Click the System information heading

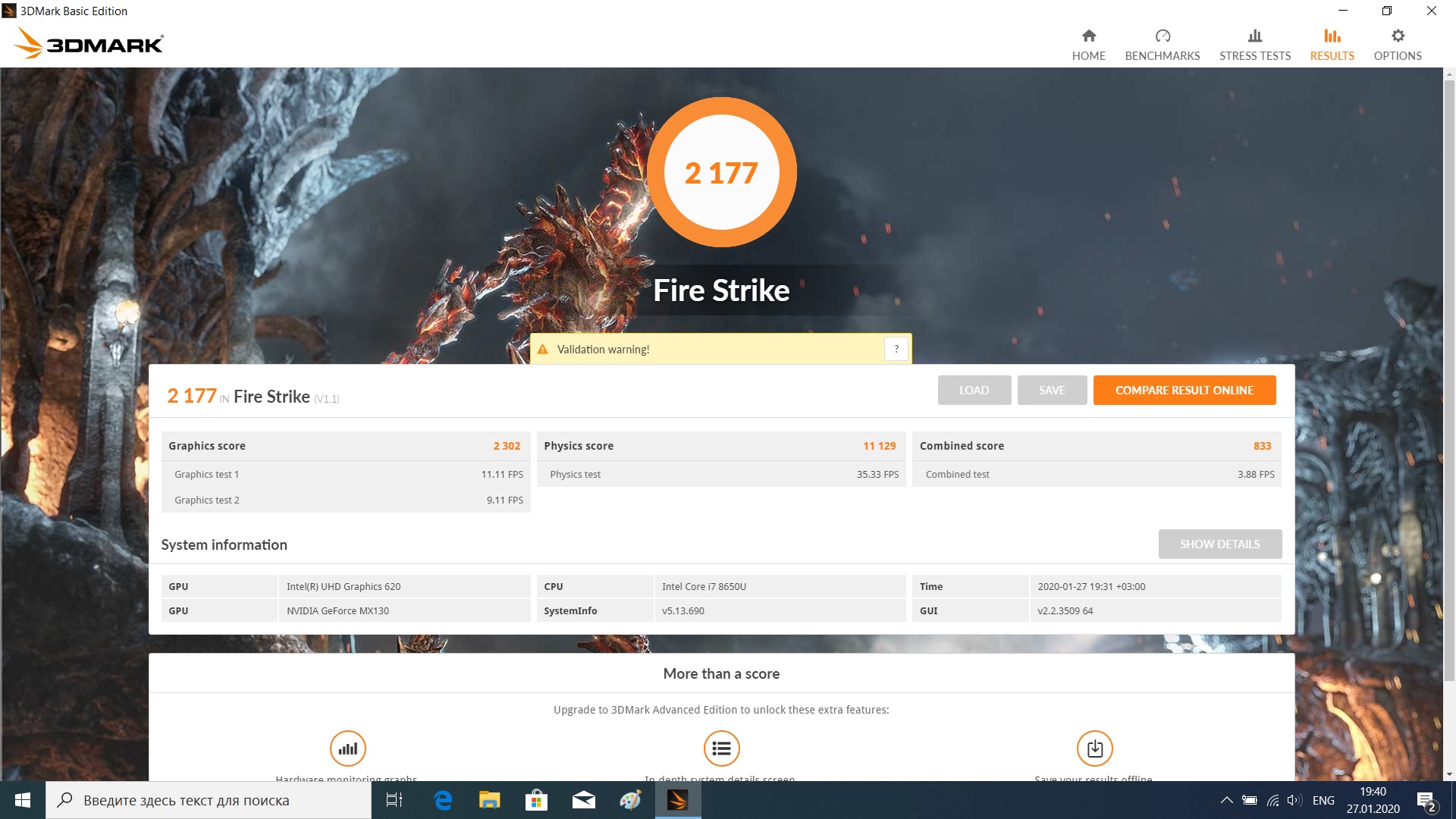(224, 544)
